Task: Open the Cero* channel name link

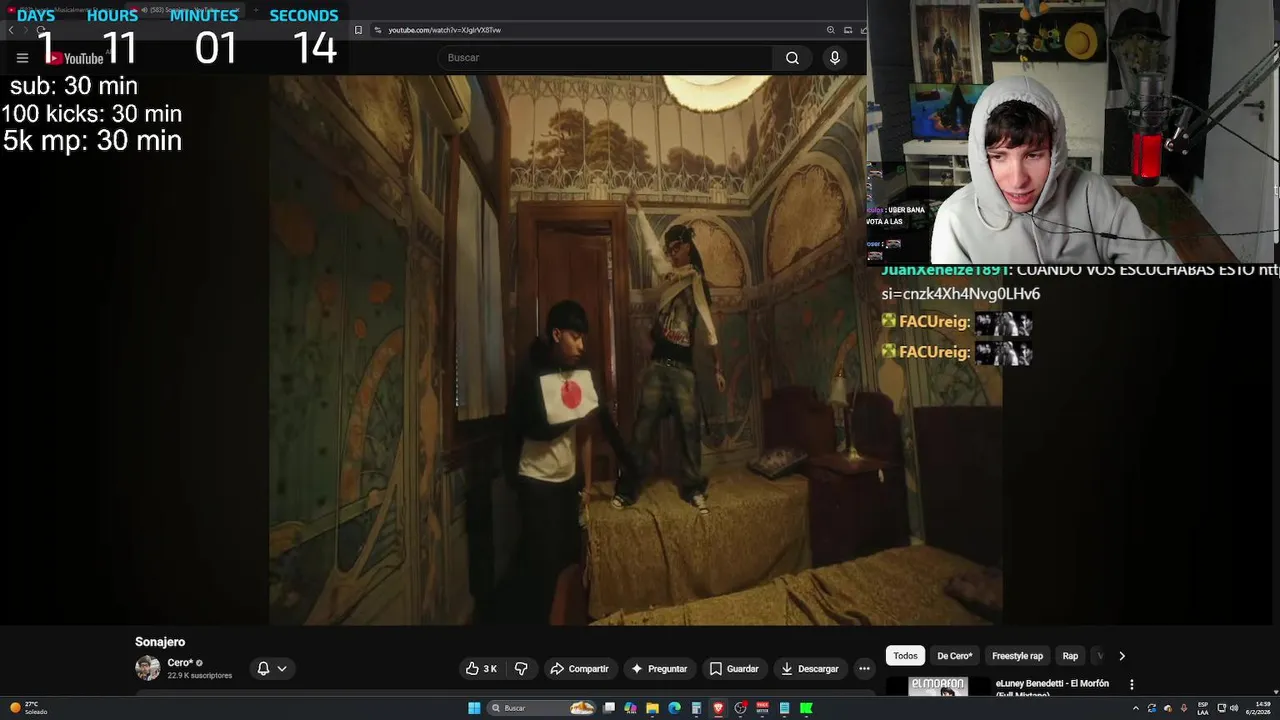Action: [180, 663]
